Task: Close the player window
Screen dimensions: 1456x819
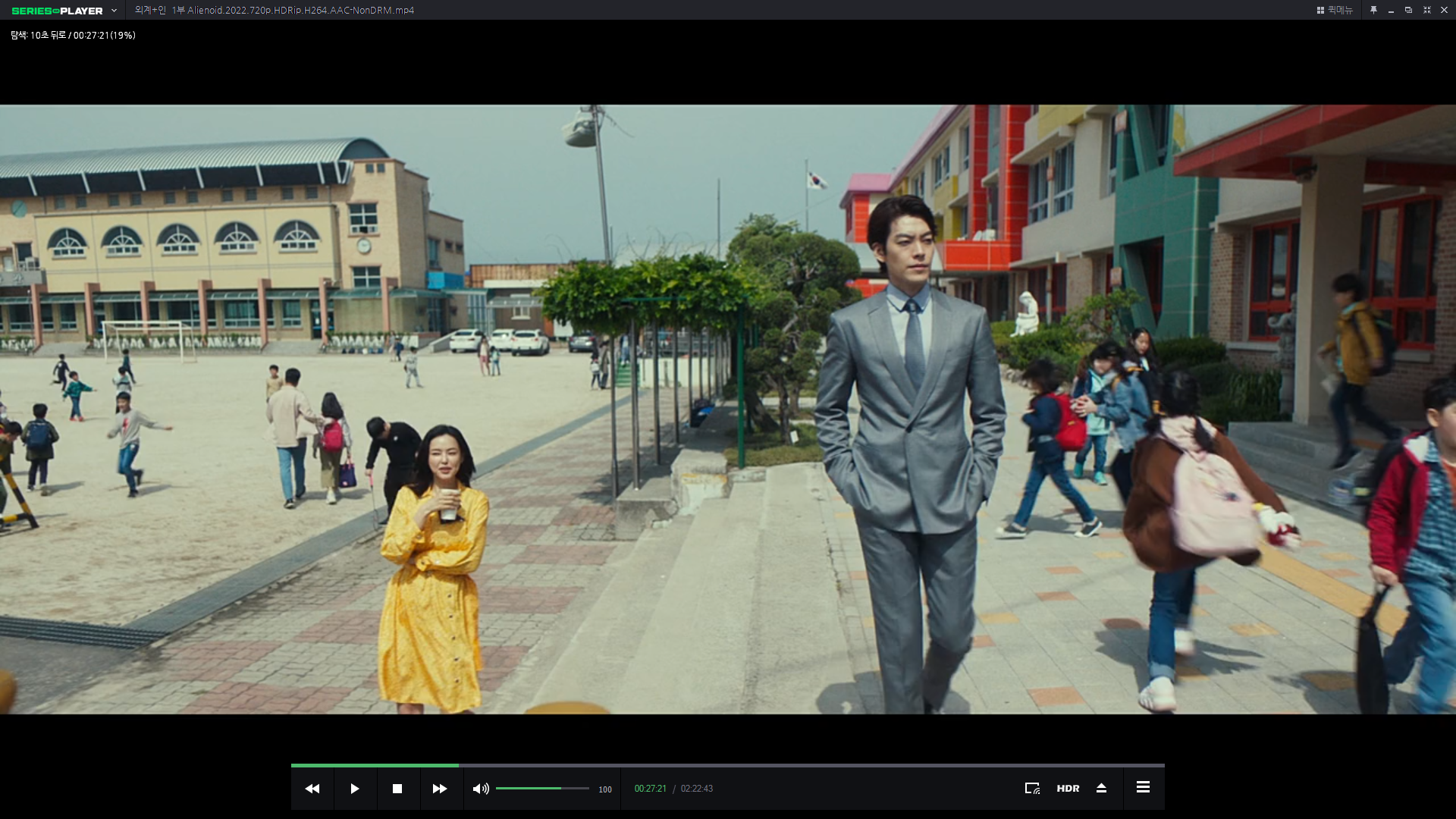Action: point(1444,10)
